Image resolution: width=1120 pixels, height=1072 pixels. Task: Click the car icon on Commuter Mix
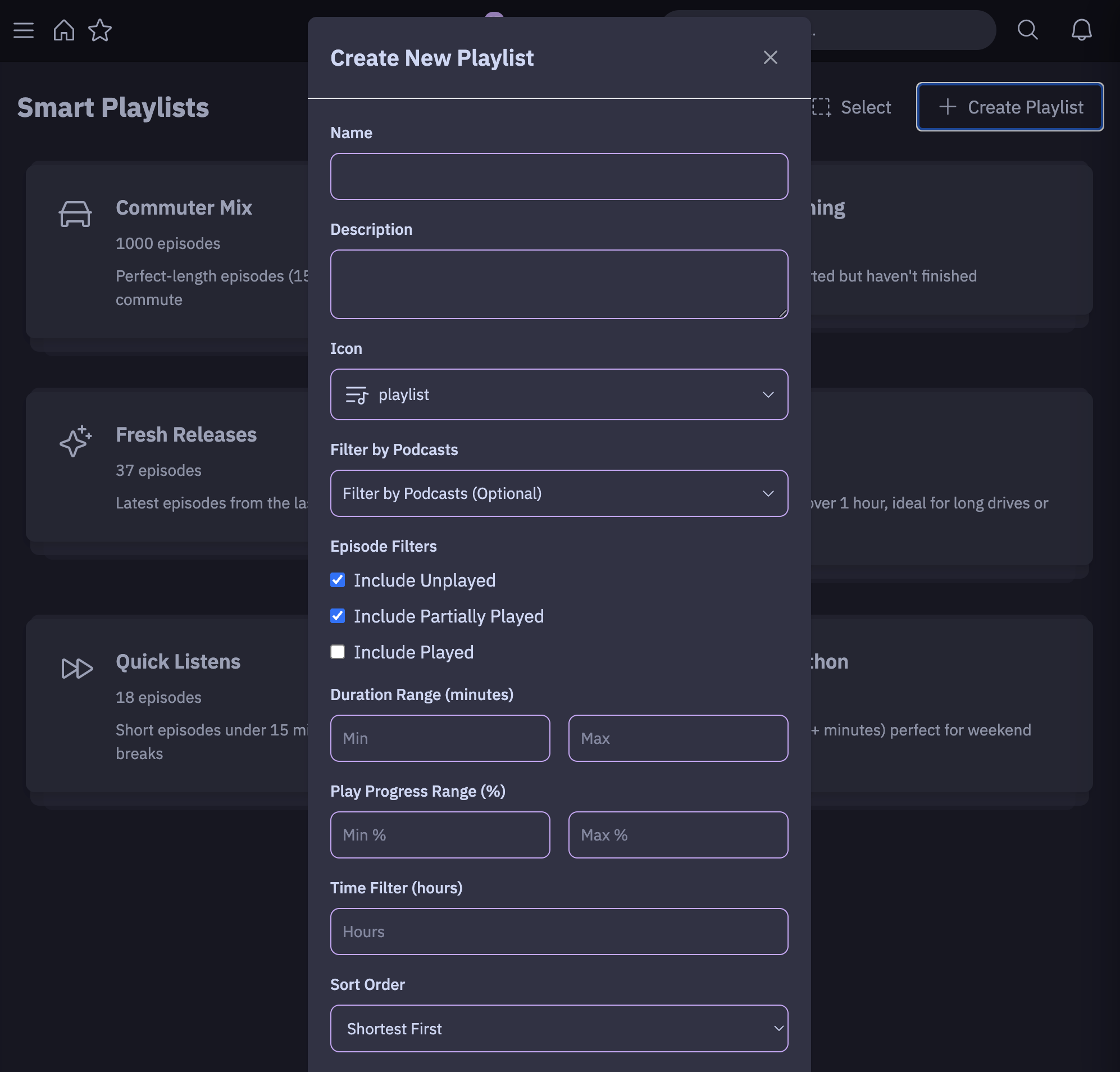pyautogui.click(x=75, y=214)
